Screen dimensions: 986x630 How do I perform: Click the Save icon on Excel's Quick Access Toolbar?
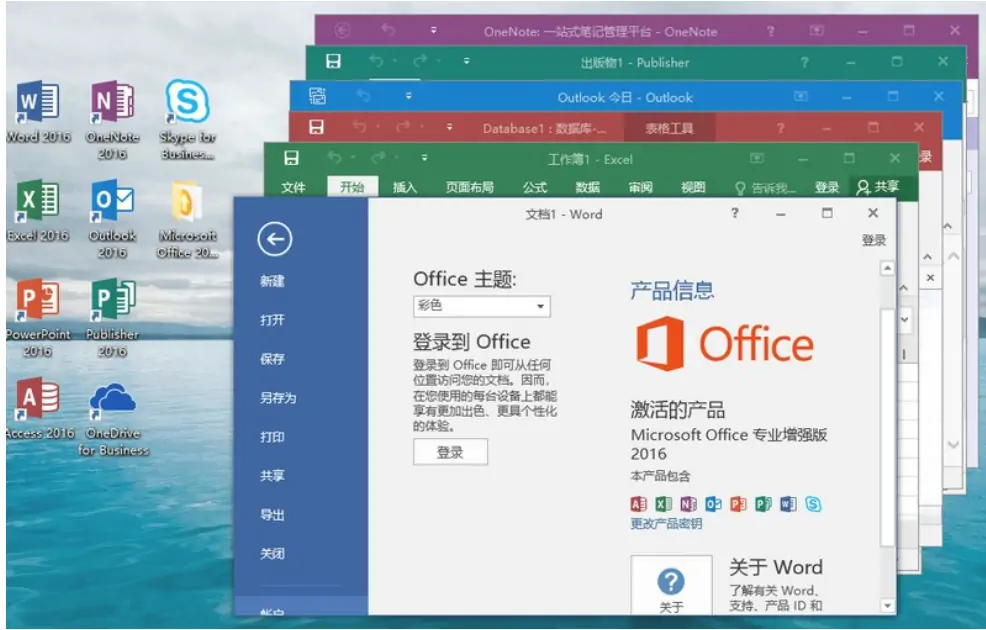point(292,158)
